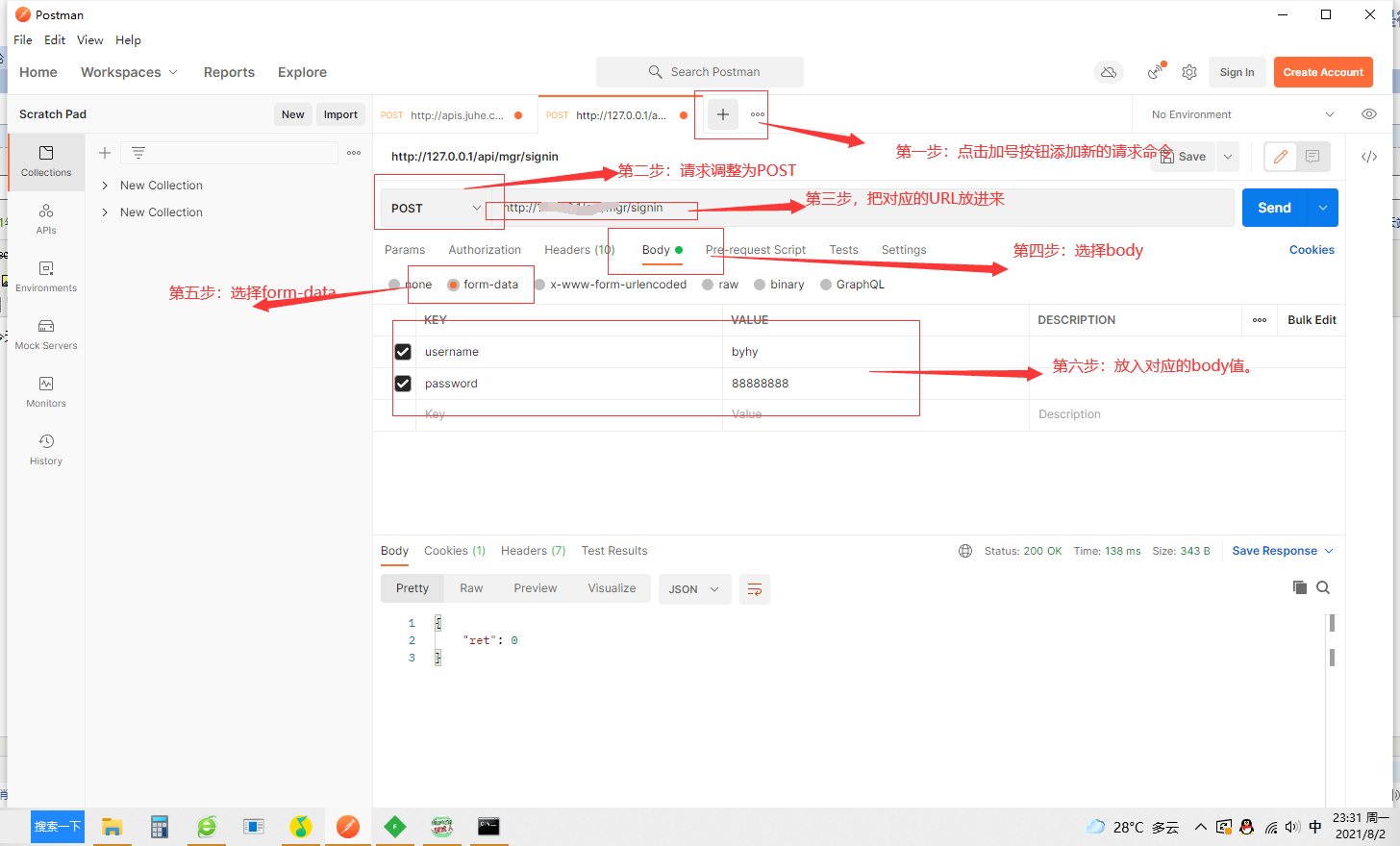The height and width of the screenshot is (846, 1400).
Task: Switch to the response Cookies (1) tab
Action: [x=455, y=551]
